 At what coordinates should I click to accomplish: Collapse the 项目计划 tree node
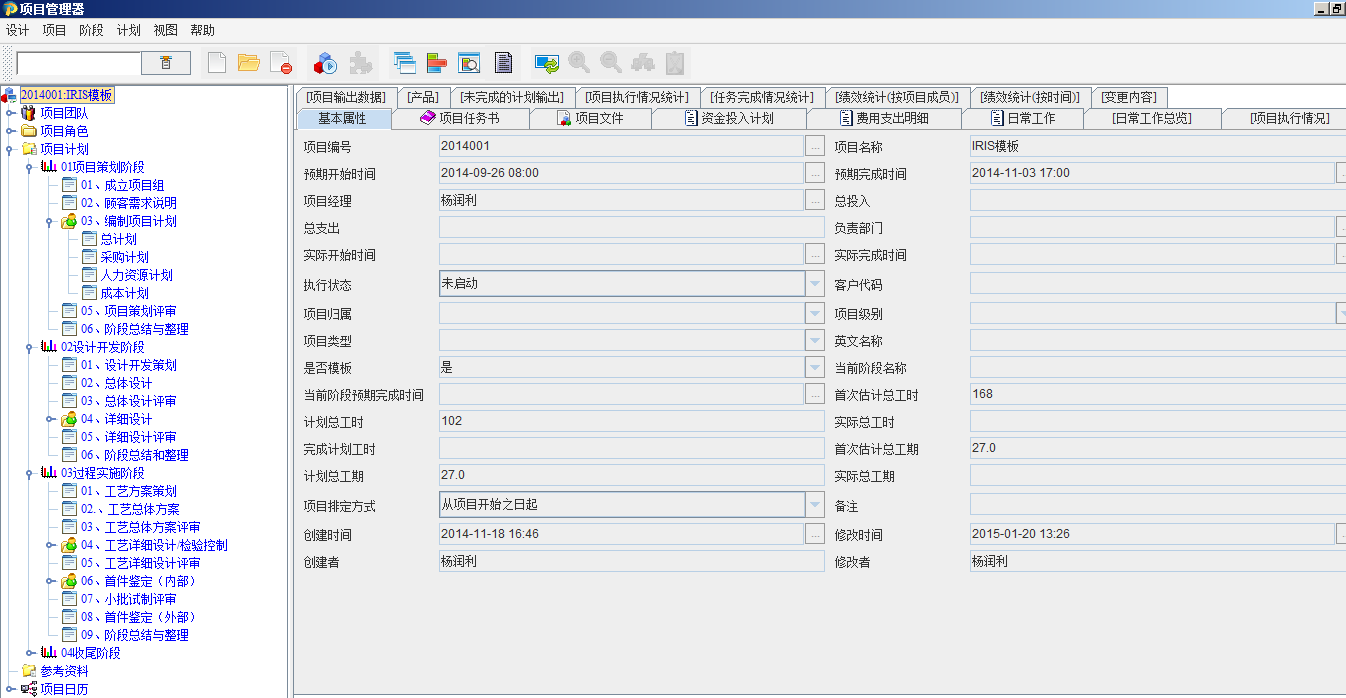(x=11, y=149)
